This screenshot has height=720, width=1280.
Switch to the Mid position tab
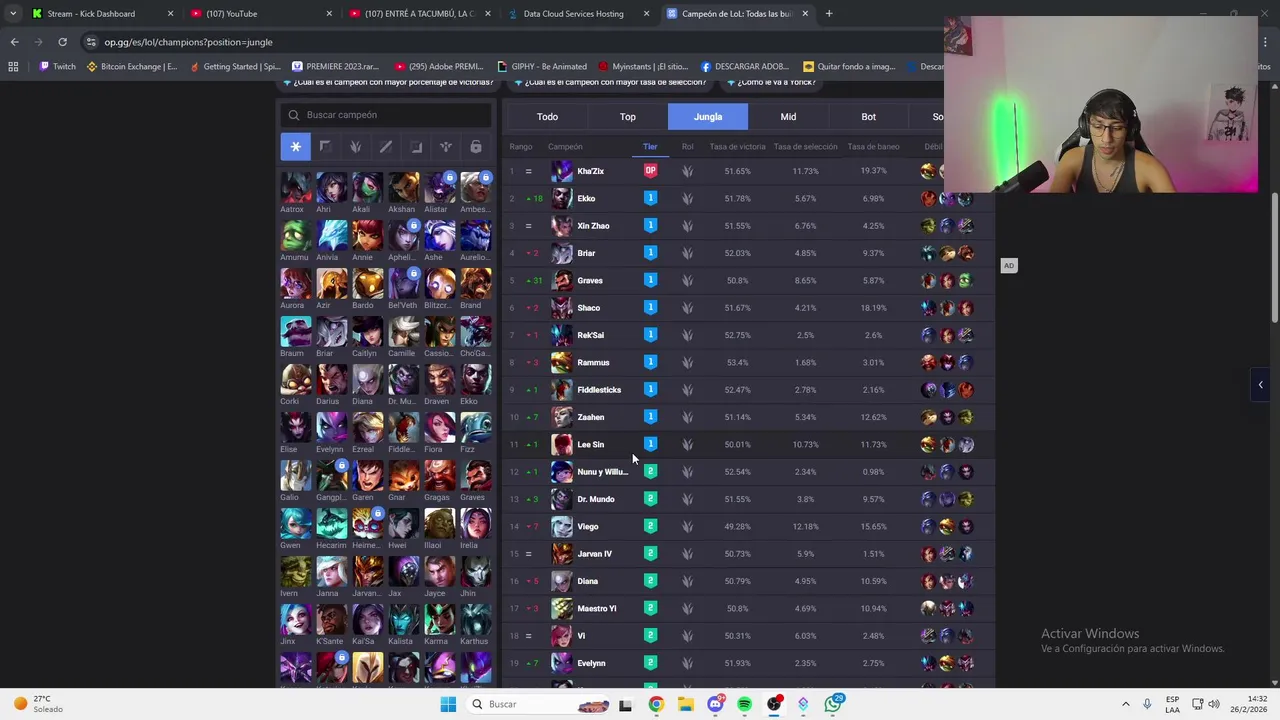click(x=788, y=117)
